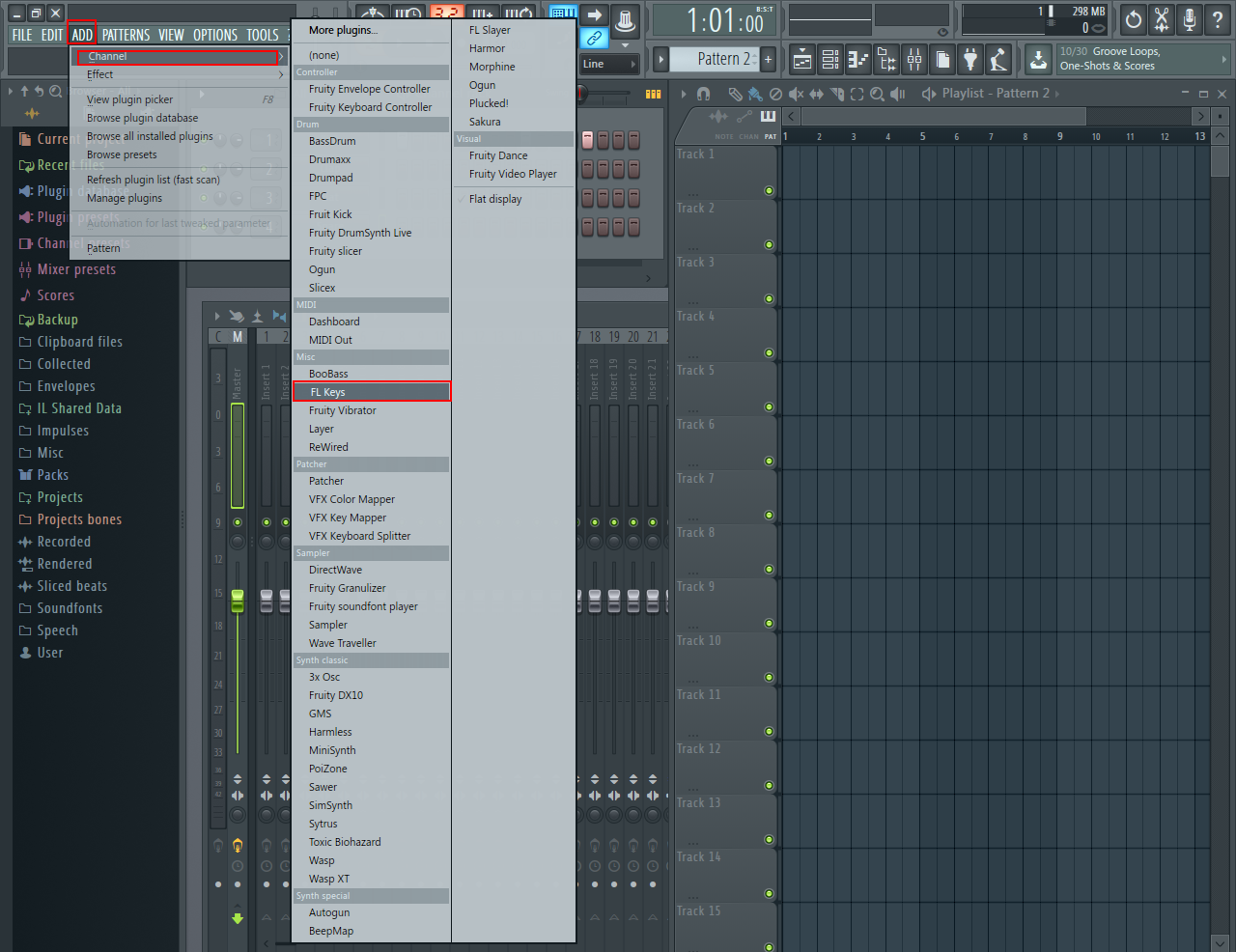Open the FILE menu
1236x952 pixels.
pyautogui.click(x=22, y=35)
